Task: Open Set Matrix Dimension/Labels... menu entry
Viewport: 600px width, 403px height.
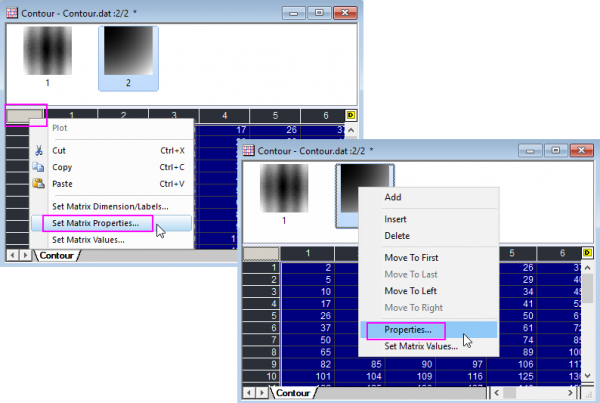Action: point(109,206)
